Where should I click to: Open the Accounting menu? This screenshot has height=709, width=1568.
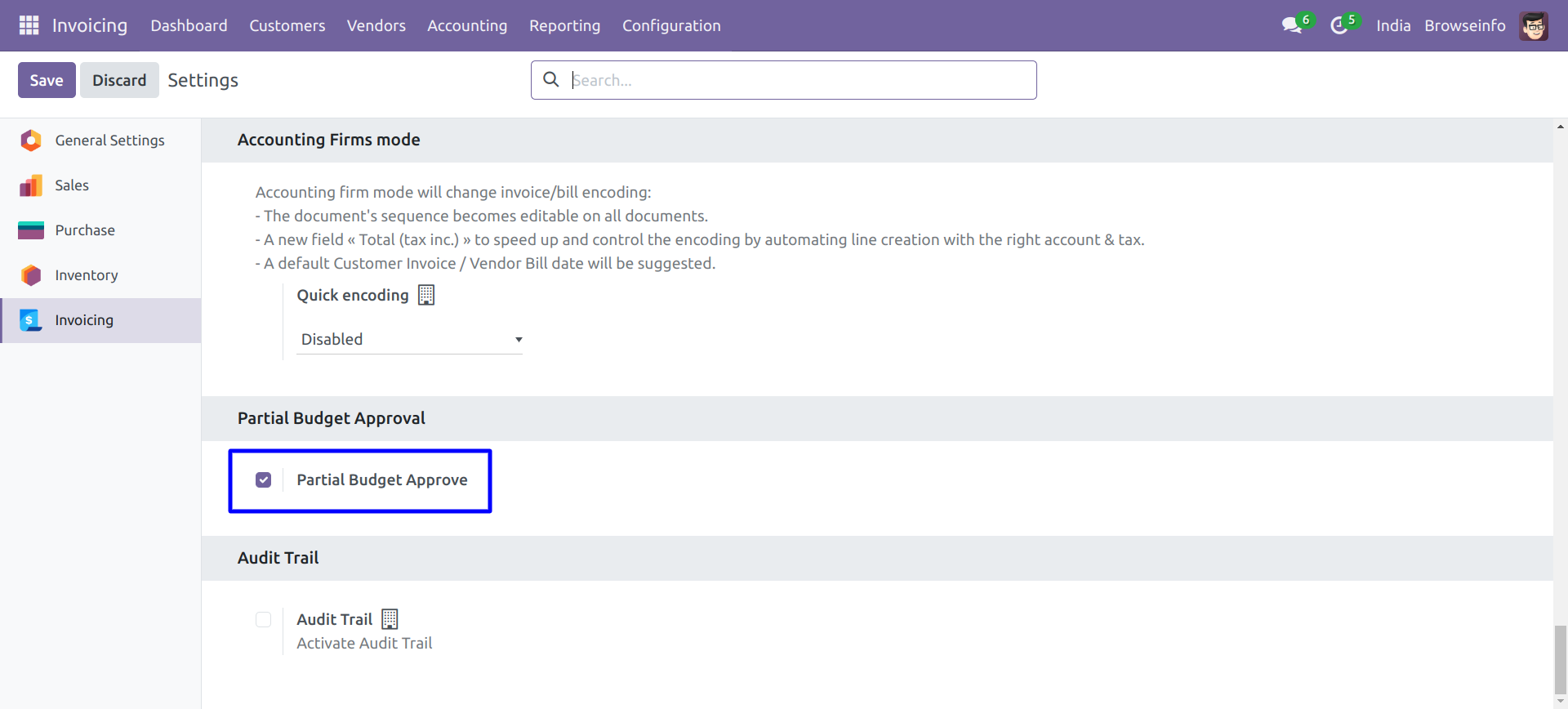(467, 25)
